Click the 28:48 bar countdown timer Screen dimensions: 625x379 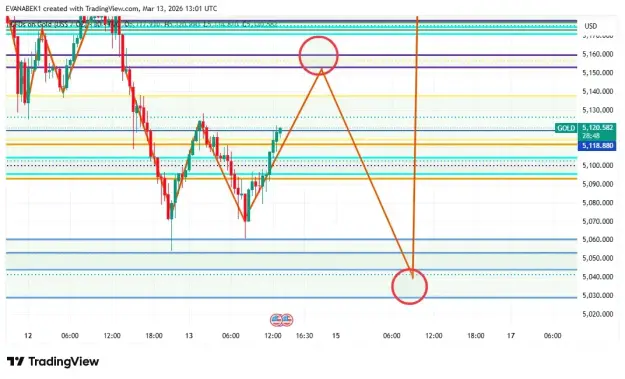point(590,136)
